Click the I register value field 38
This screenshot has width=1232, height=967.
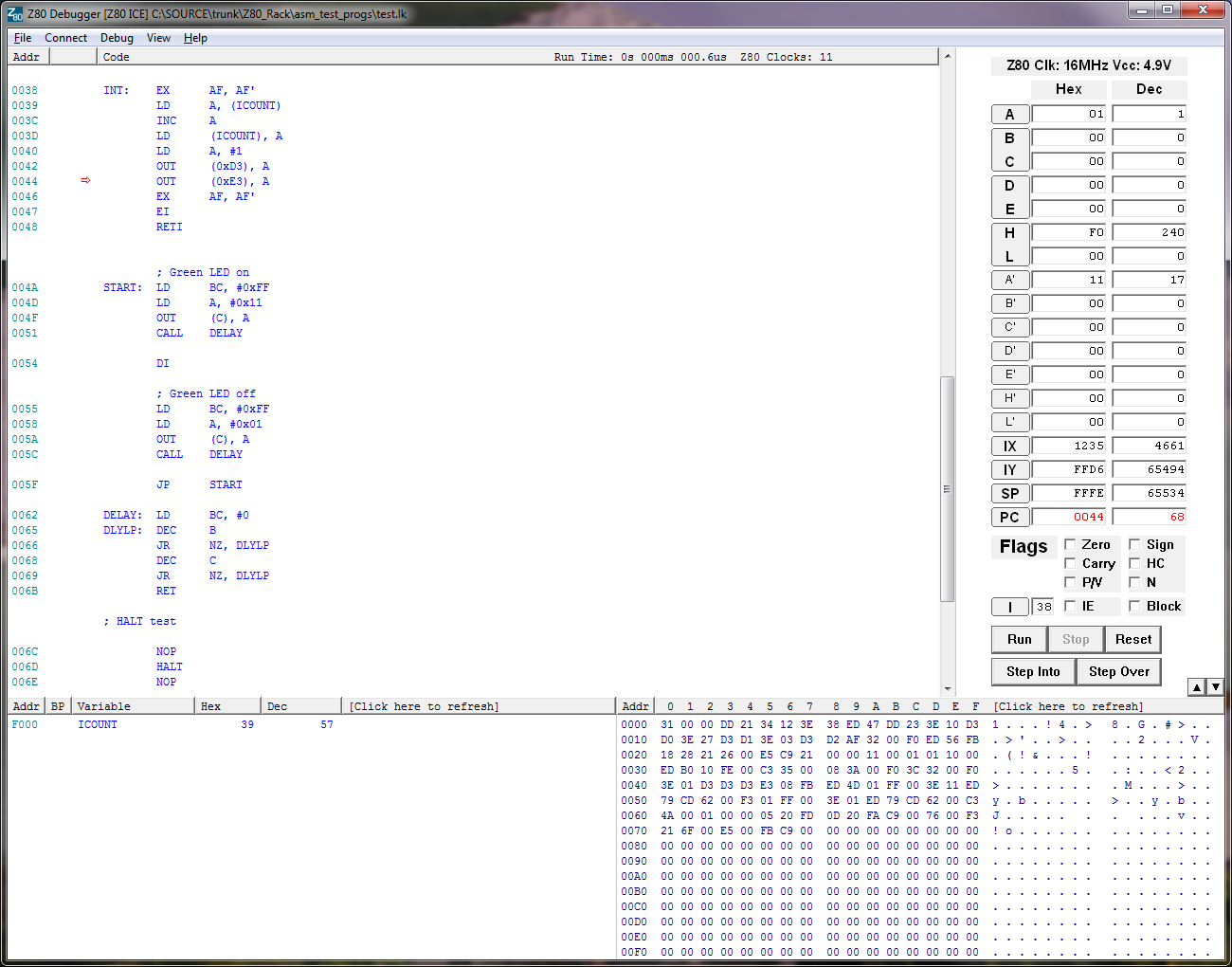(1042, 607)
